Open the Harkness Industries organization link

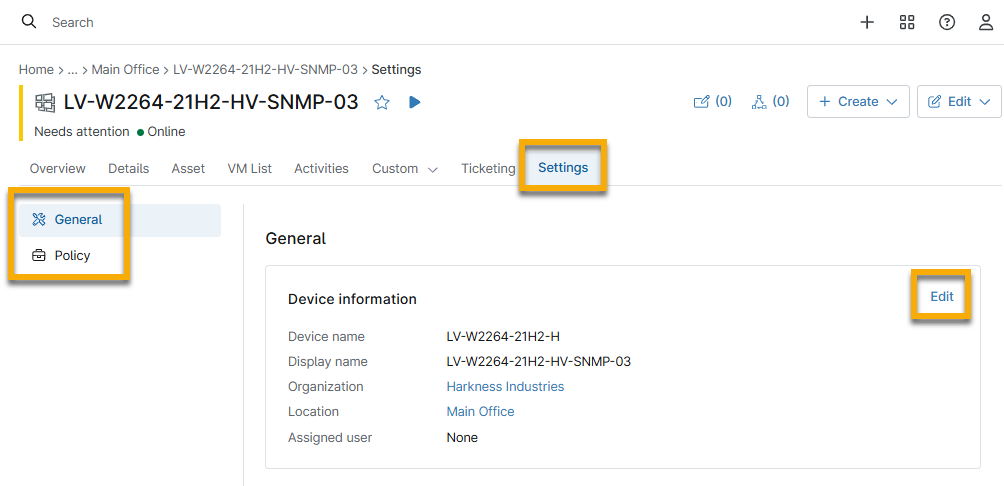tap(505, 387)
